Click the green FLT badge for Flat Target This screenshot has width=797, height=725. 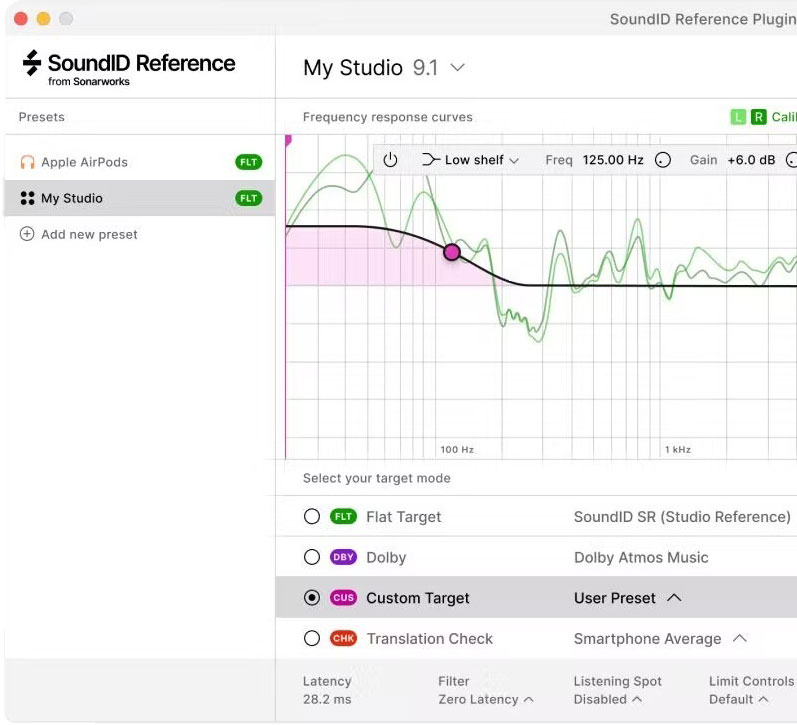click(x=344, y=517)
